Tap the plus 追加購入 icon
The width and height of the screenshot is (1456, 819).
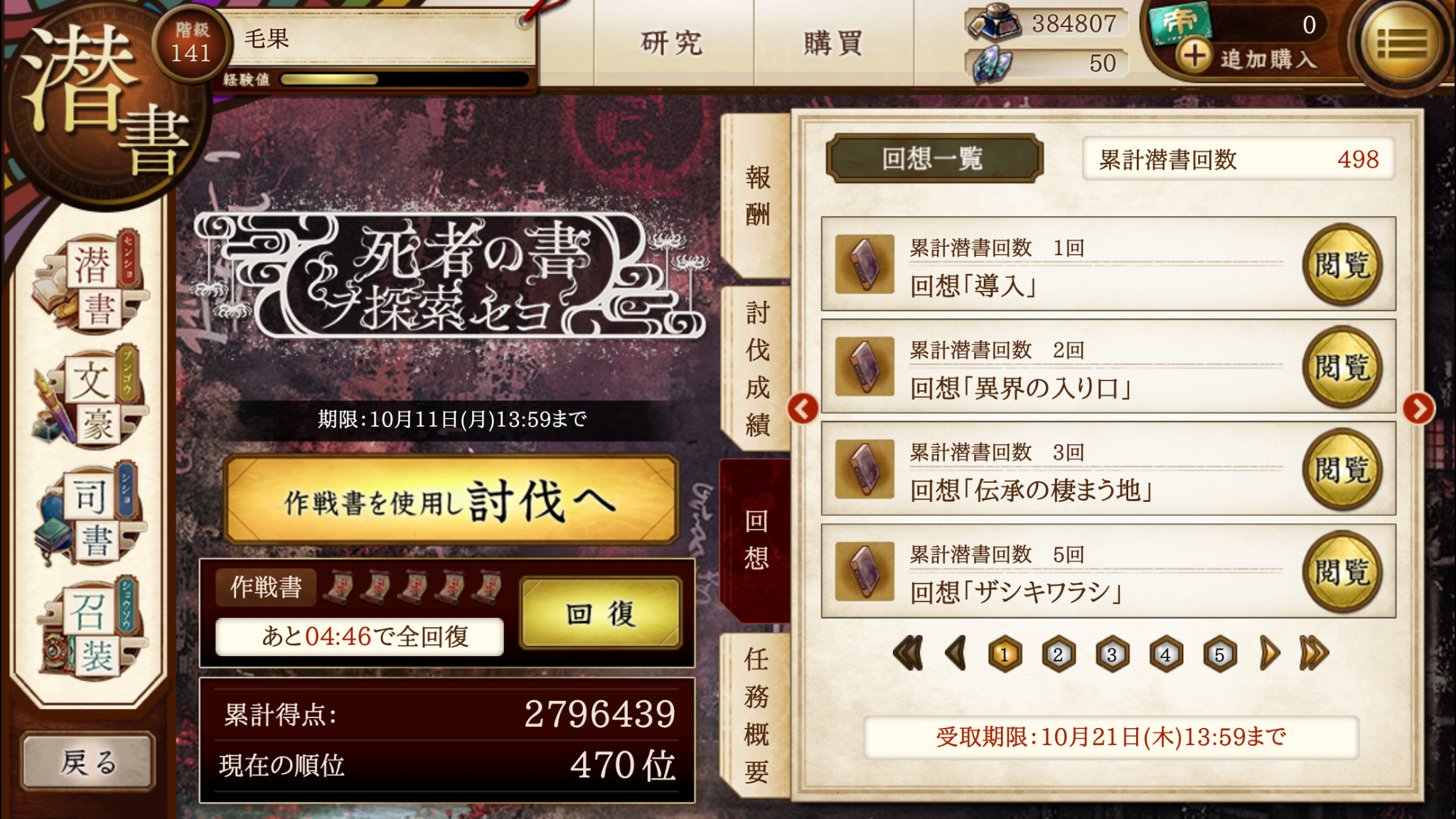[1194, 55]
